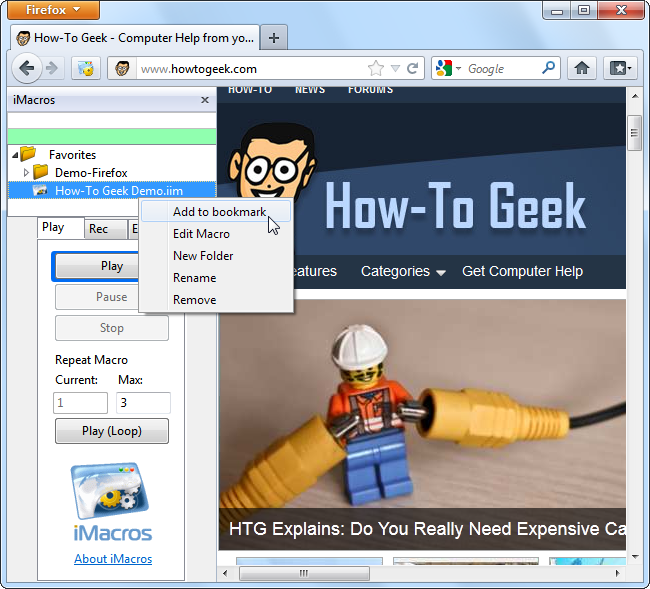
Task: Open the HTG Explains featured article
Action: 427,529
